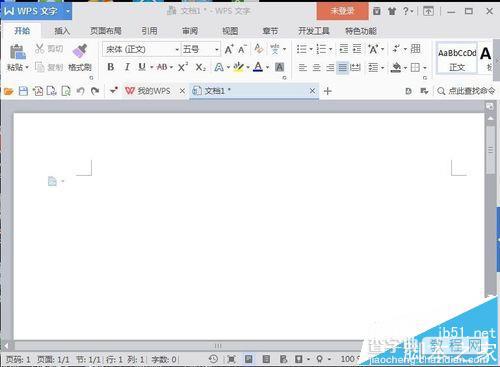
Task: Toggle bold formatting
Action: pos(111,67)
